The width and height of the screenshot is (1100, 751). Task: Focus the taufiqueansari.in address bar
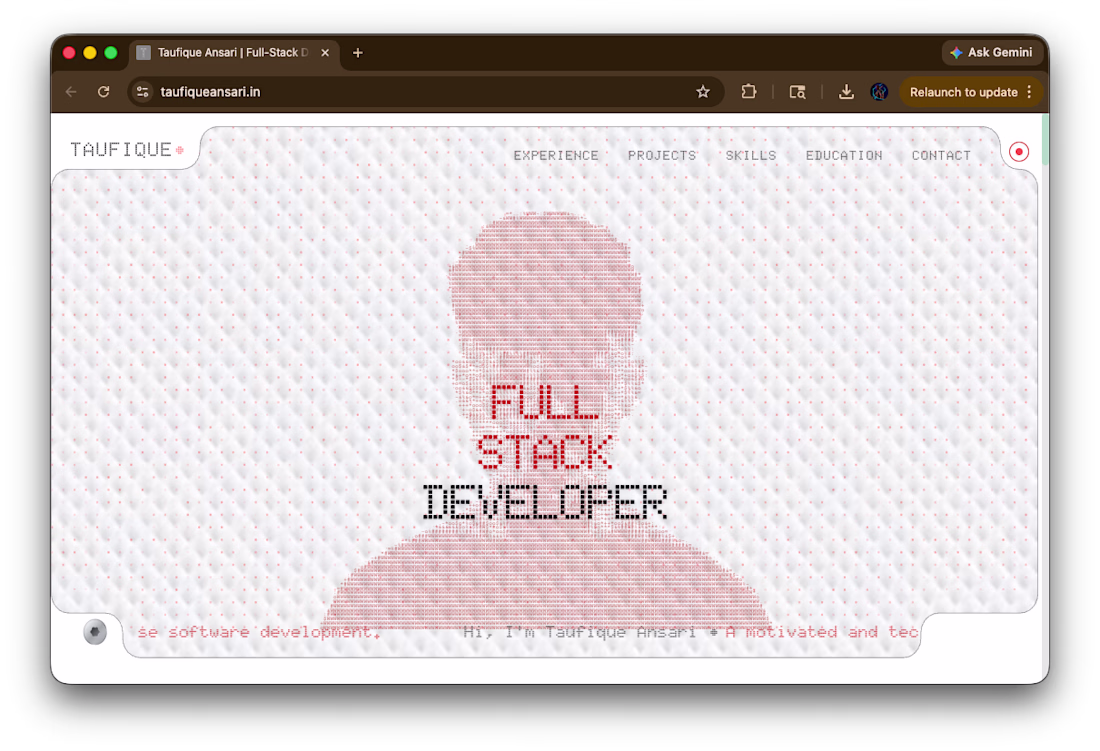coord(426,92)
